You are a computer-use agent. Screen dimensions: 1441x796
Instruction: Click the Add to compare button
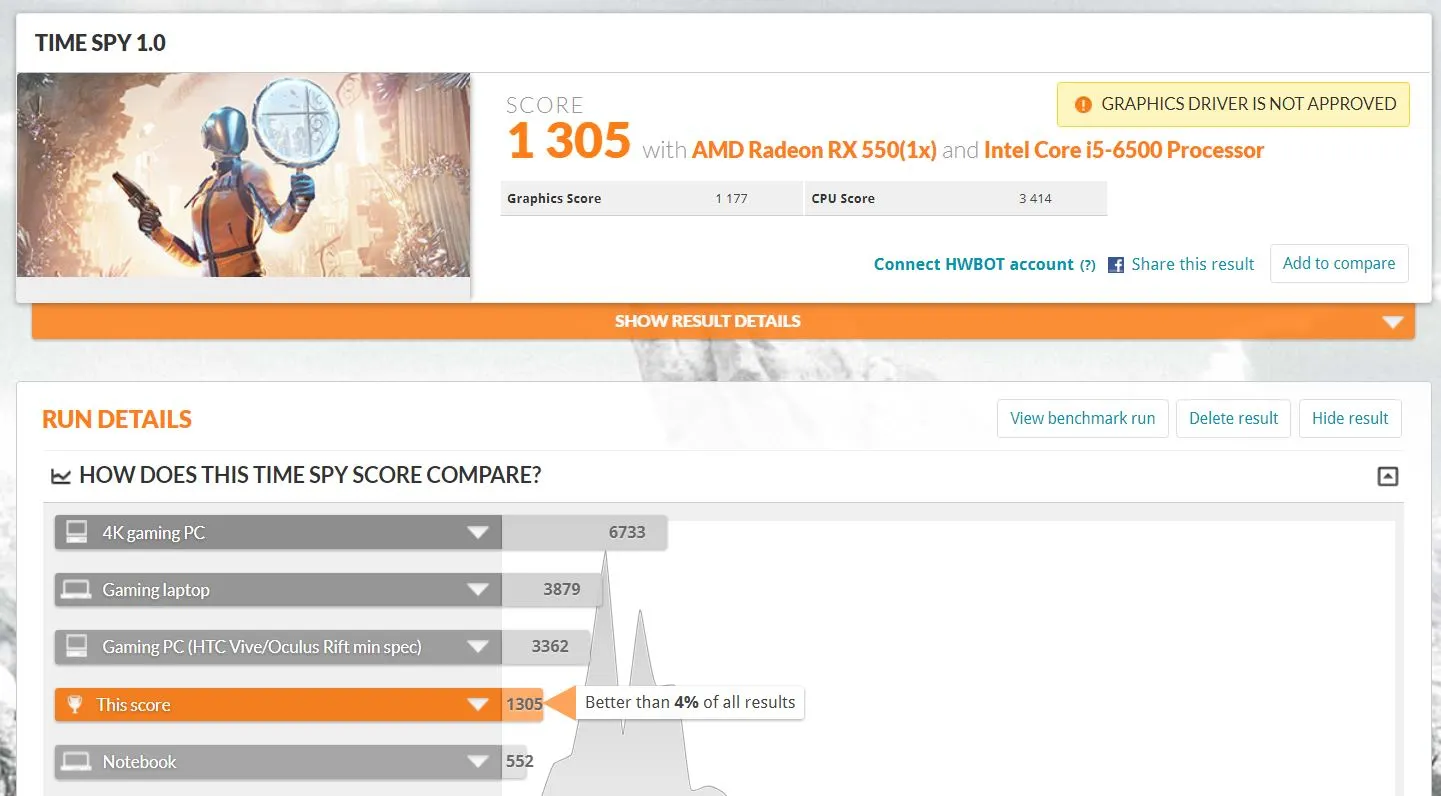(x=1339, y=263)
